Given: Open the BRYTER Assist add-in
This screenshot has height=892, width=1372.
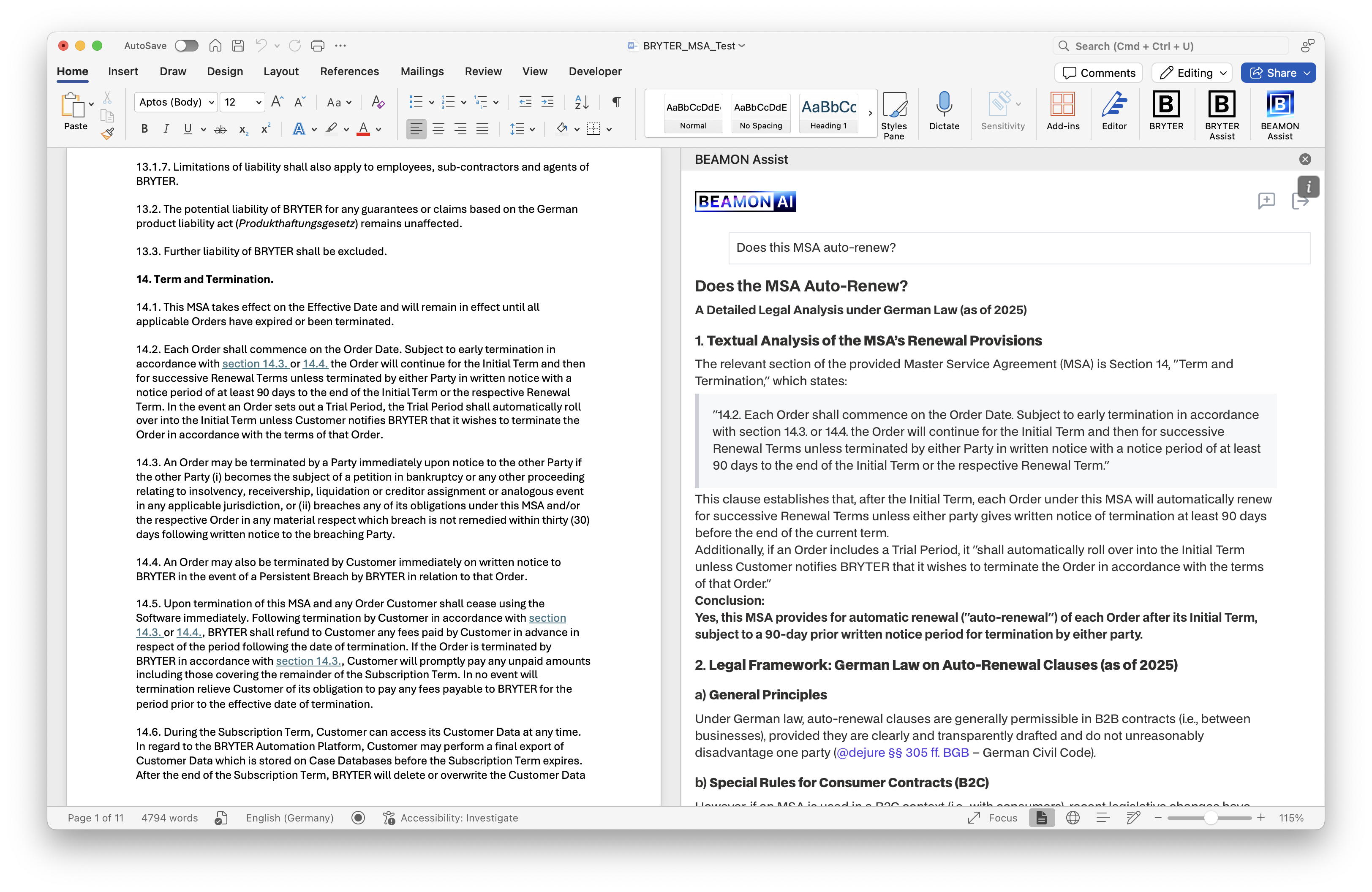Looking at the screenshot, I should tap(1222, 113).
